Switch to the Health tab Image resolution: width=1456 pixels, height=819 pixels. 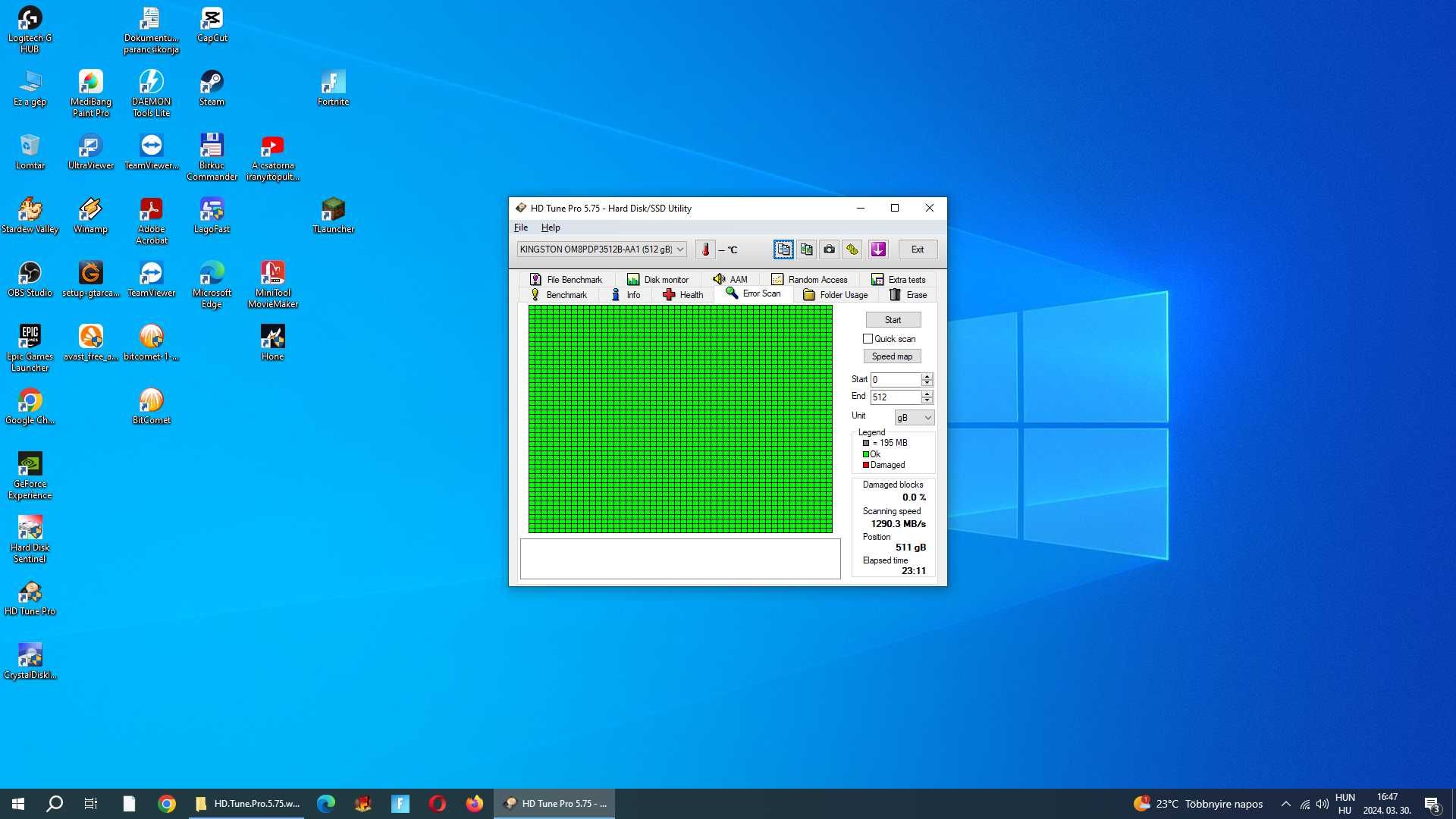(682, 295)
